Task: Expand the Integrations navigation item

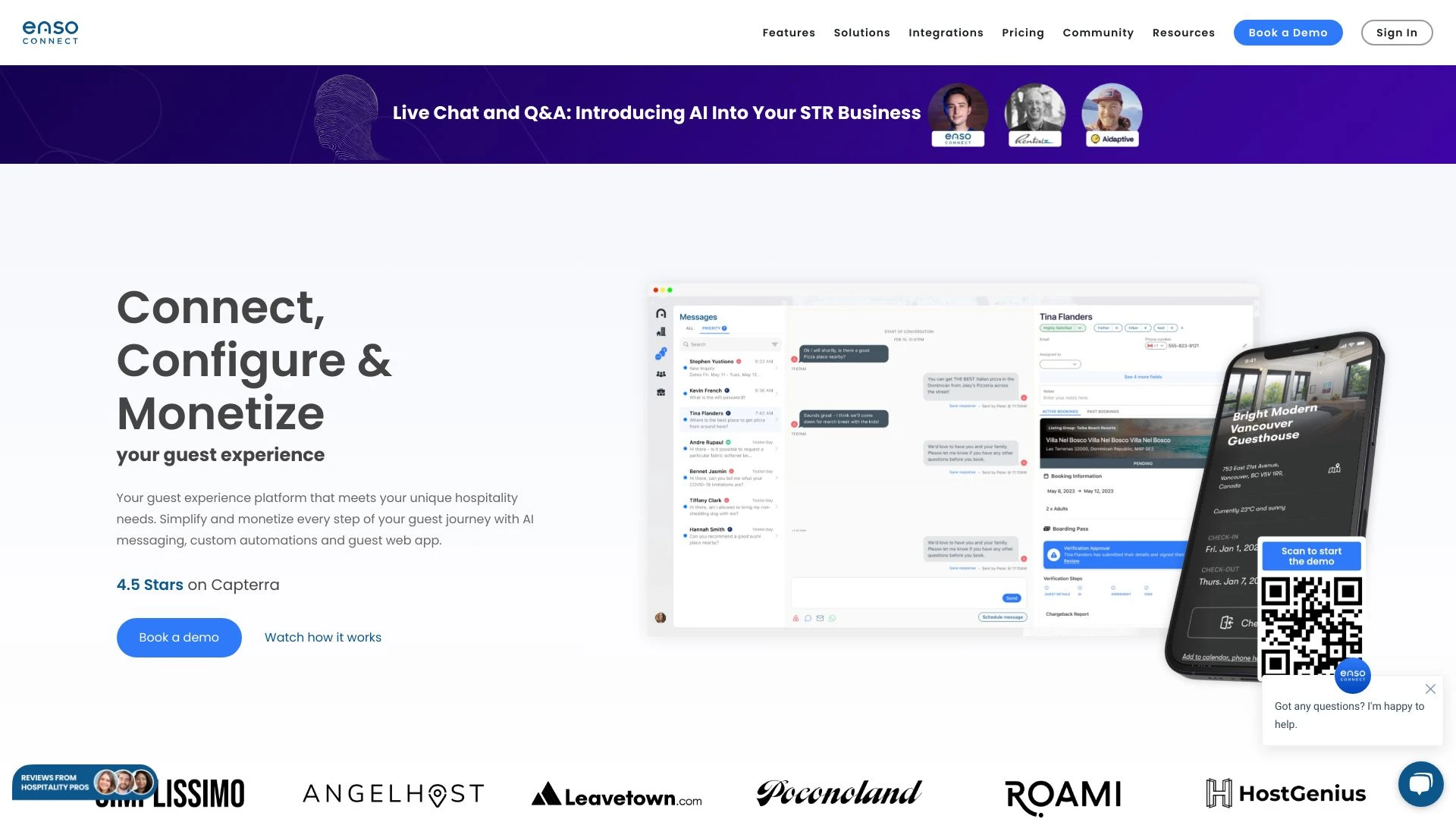Action: click(946, 32)
